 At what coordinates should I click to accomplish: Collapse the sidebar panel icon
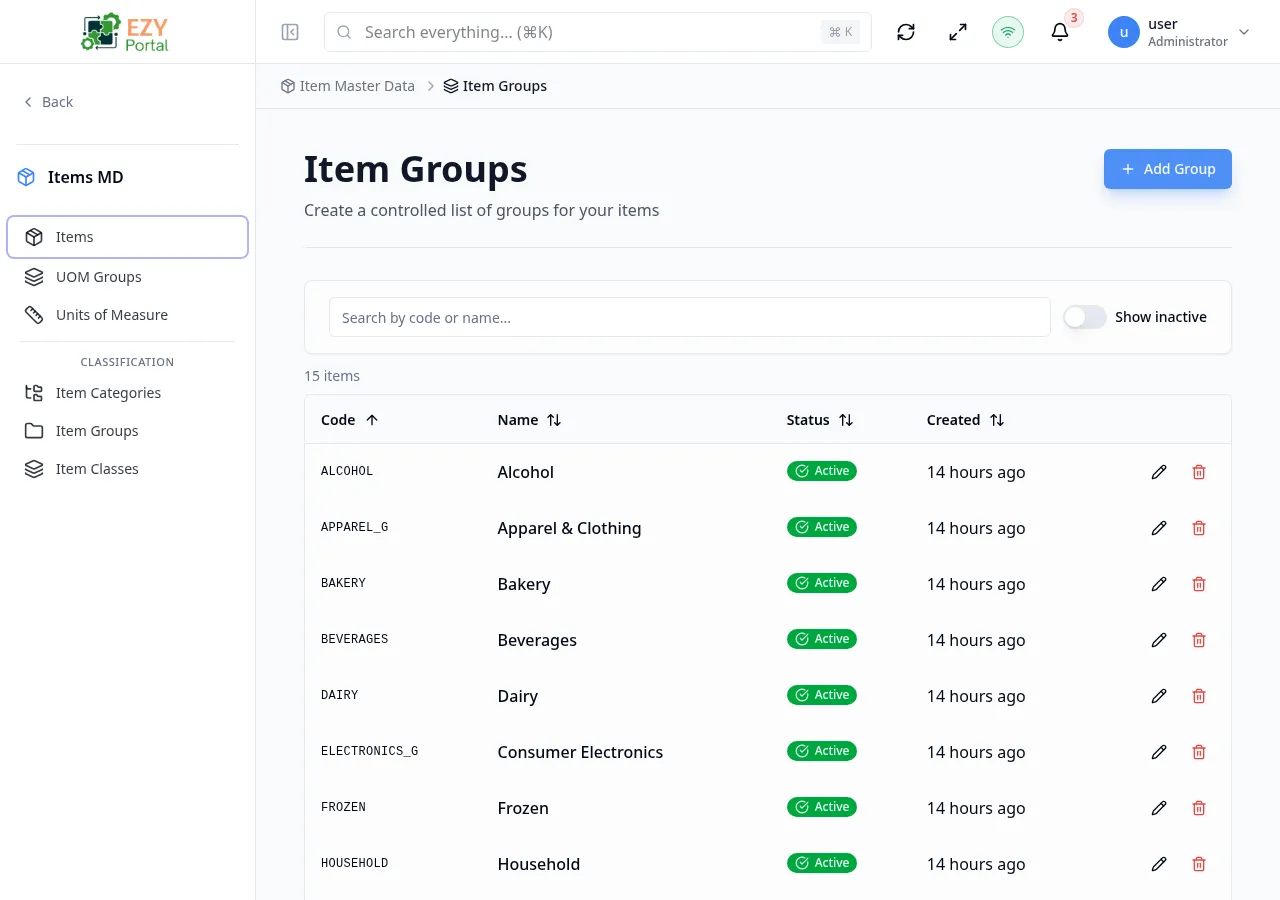pyautogui.click(x=290, y=32)
